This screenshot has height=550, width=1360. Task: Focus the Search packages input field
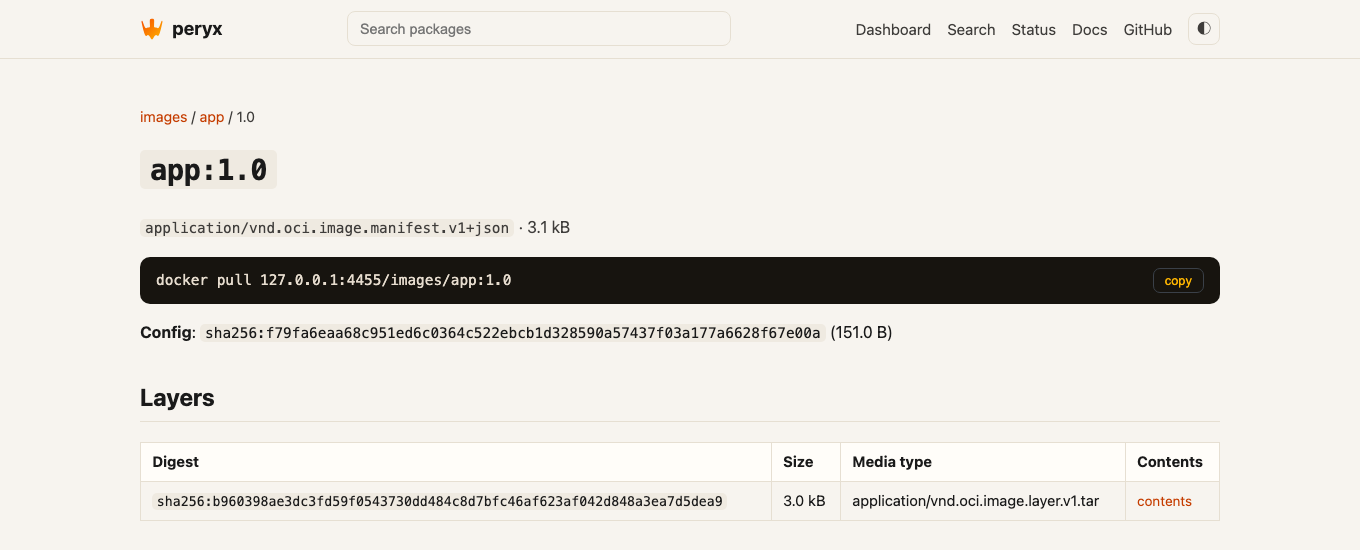(x=539, y=29)
